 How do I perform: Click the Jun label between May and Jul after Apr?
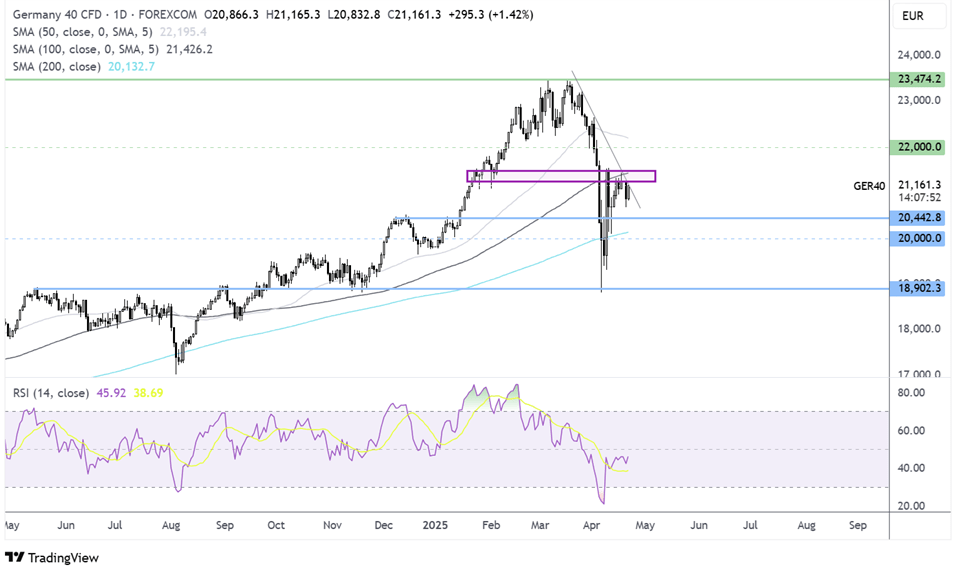point(699,525)
